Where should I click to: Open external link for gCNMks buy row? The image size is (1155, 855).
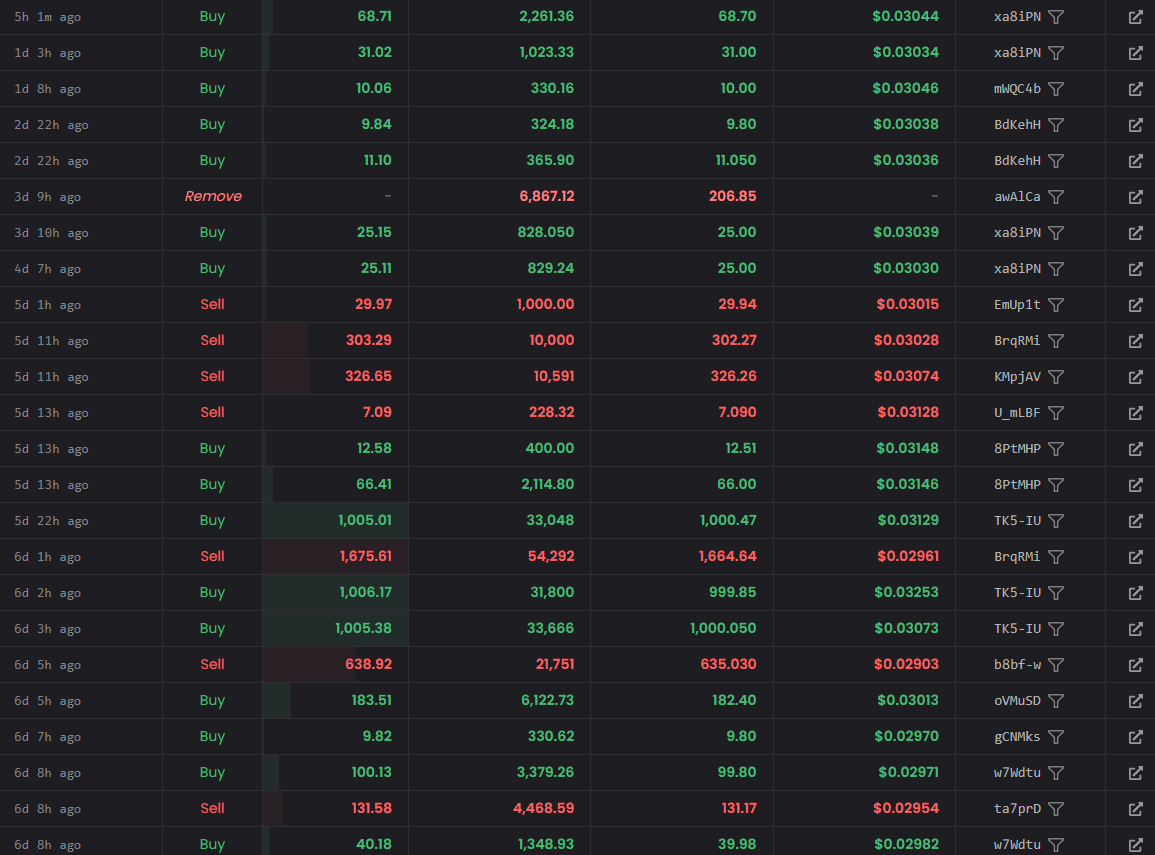coord(1135,737)
